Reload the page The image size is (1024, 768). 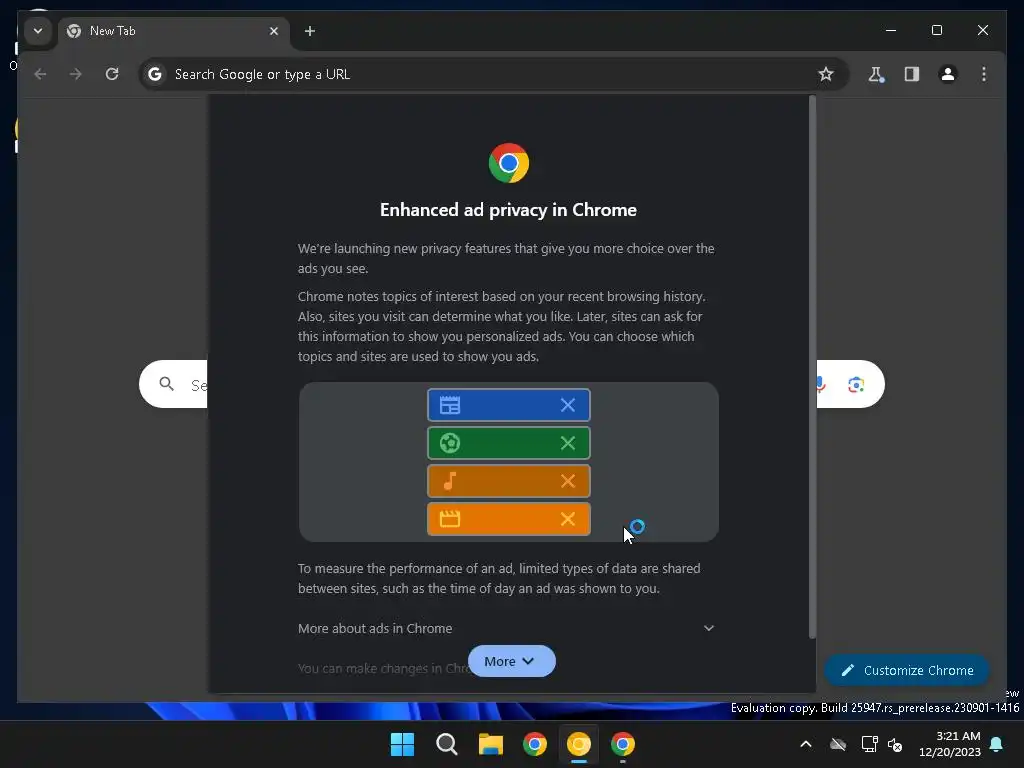click(x=112, y=74)
